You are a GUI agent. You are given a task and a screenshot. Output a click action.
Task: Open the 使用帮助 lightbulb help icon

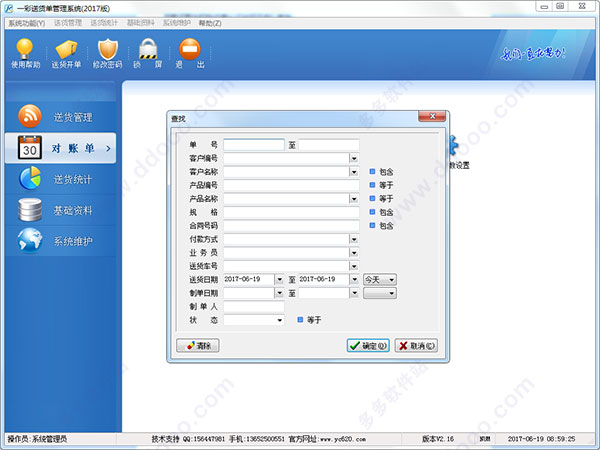point(25,53)
